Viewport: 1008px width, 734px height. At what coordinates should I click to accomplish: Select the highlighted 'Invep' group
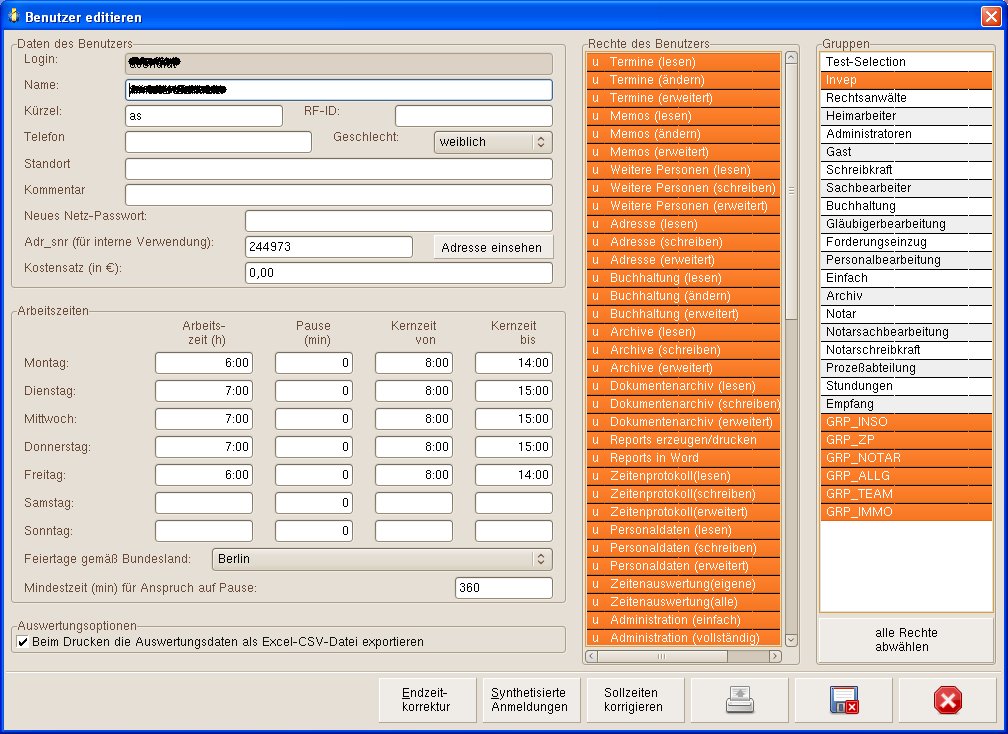[906, 80]
